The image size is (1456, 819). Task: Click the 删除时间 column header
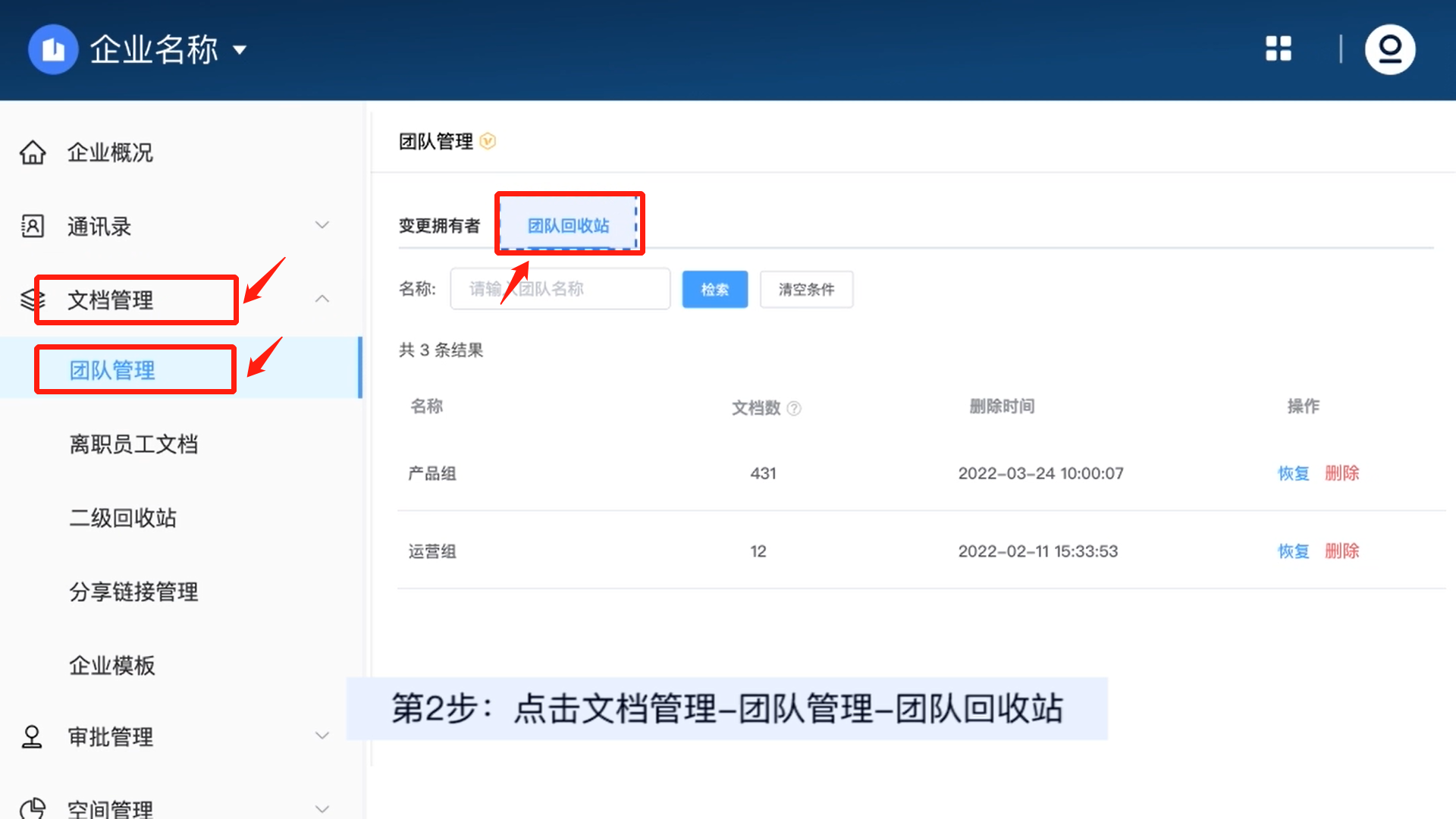(x=1002, y=406)
